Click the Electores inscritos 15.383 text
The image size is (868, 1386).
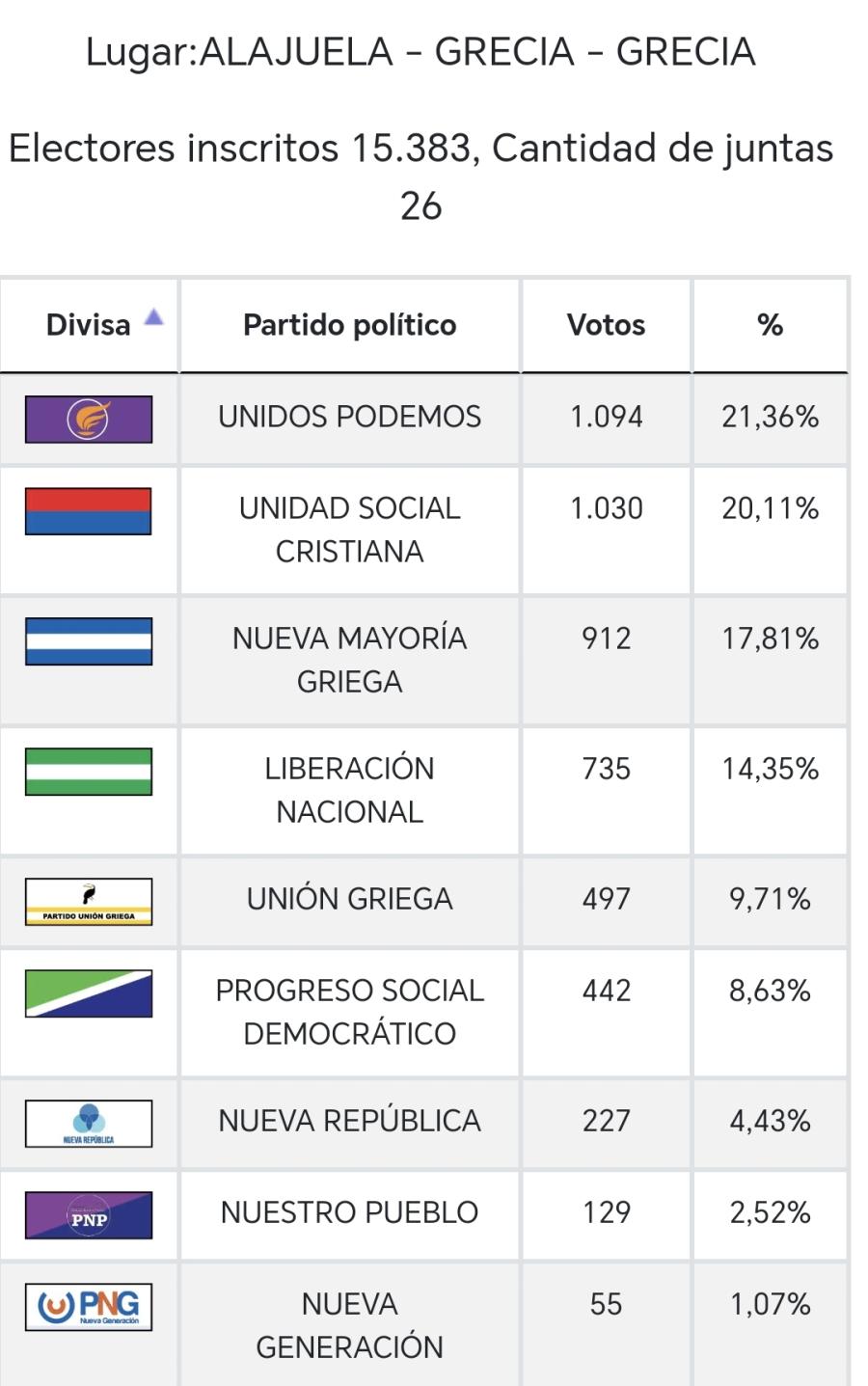[420, 149]
